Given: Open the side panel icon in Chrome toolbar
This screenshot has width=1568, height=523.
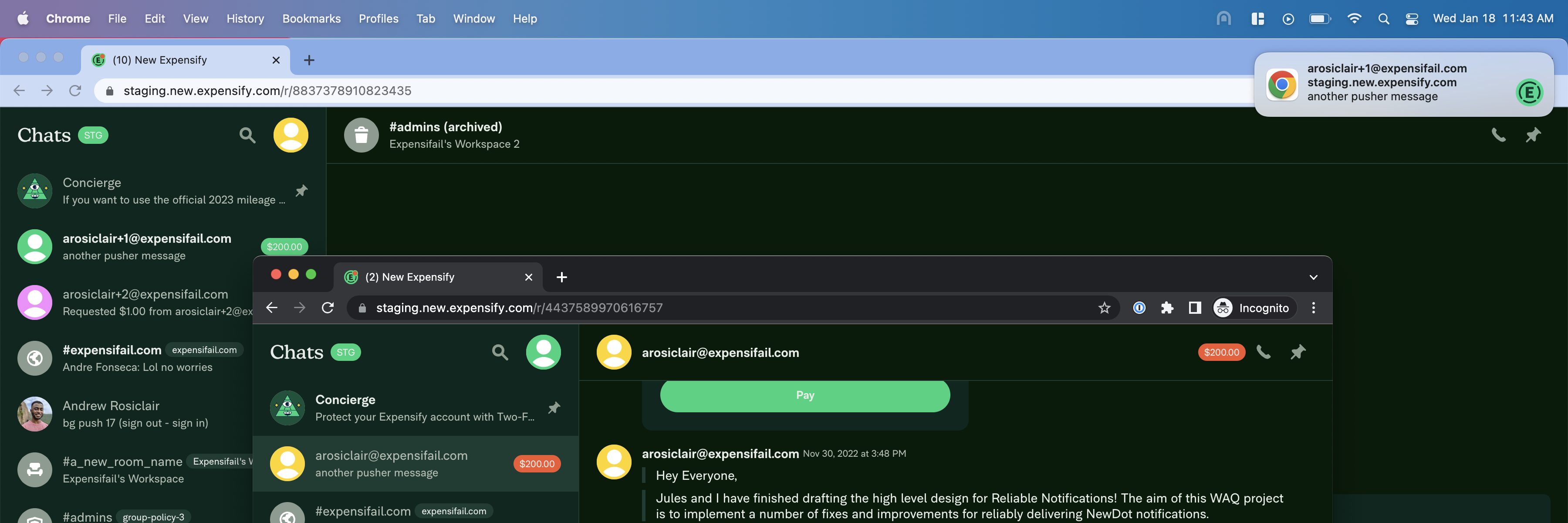Looking at the screenshot, I should tap(1194, 308).
